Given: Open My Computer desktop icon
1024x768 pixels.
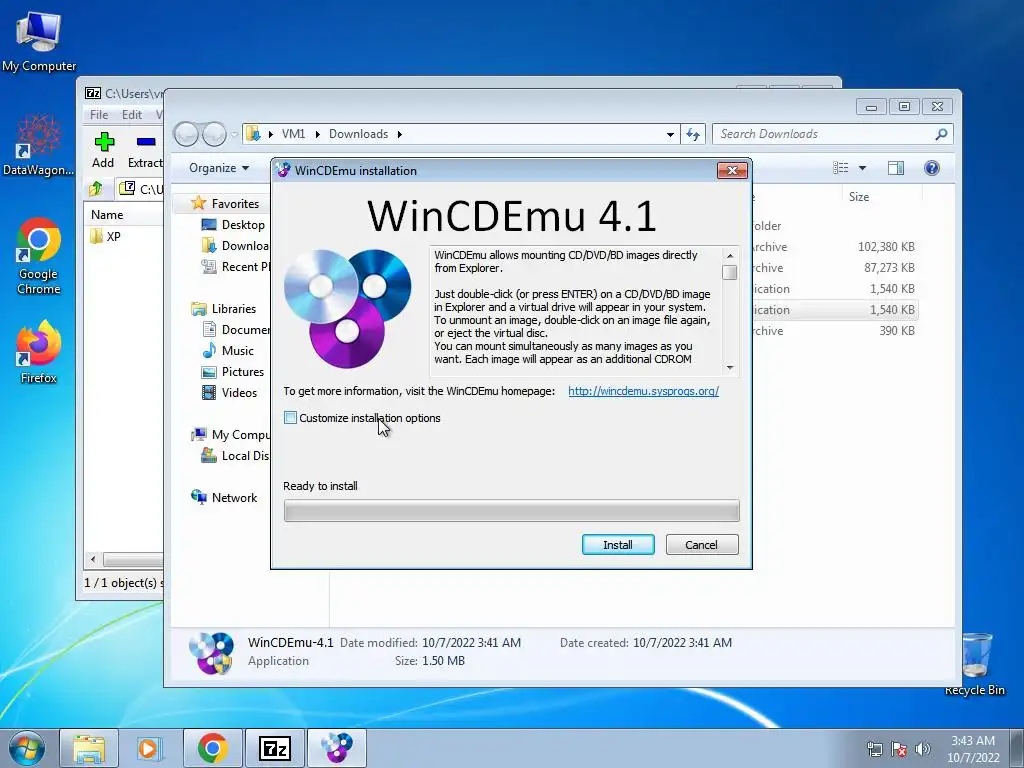Looking at the screenshot, I should [x=39, y=42].
